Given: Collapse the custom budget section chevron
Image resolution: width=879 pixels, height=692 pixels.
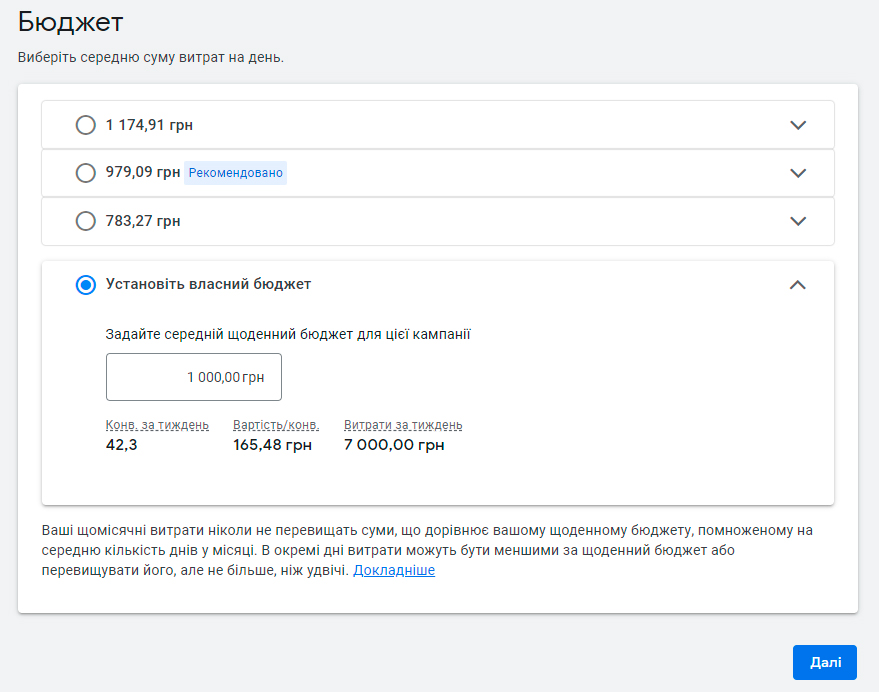Looking at the screenshot, I should coord(798,285).
